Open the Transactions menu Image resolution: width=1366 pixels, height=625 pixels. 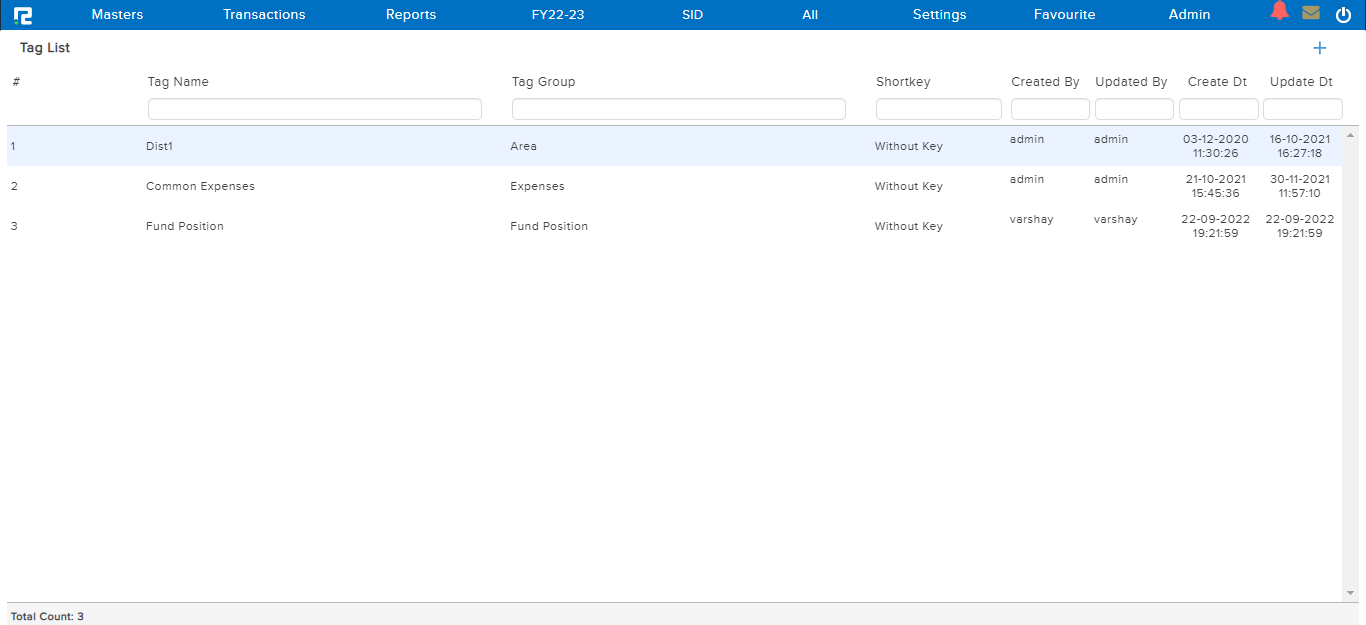click(264, 14)
